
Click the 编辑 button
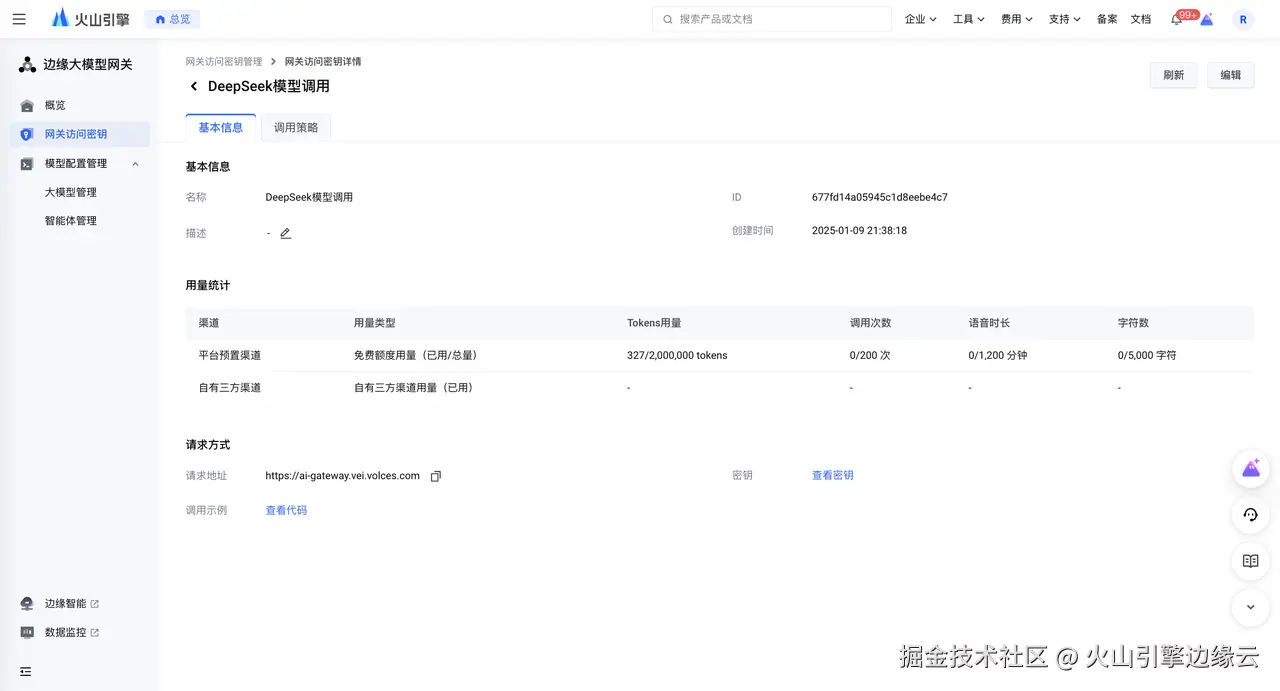(1231, 75)
